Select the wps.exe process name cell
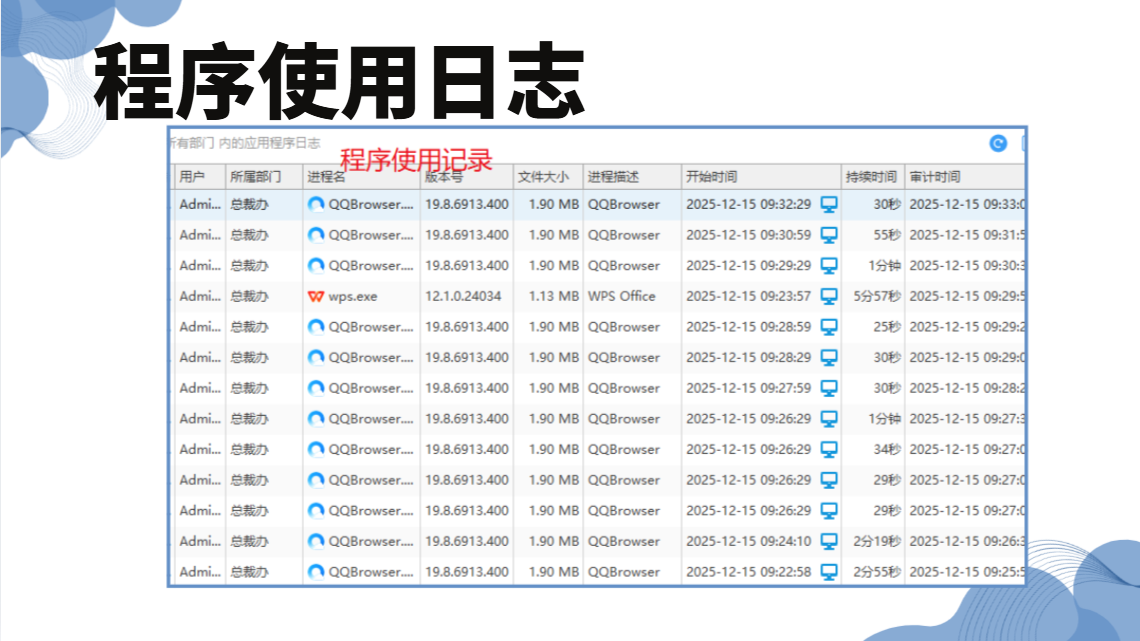 point(353,297)
